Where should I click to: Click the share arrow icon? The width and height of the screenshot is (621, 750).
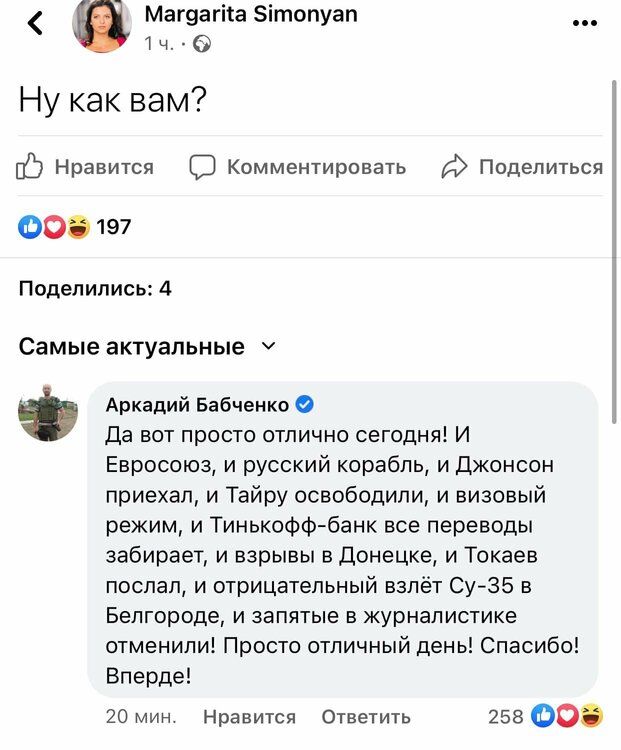455,166
